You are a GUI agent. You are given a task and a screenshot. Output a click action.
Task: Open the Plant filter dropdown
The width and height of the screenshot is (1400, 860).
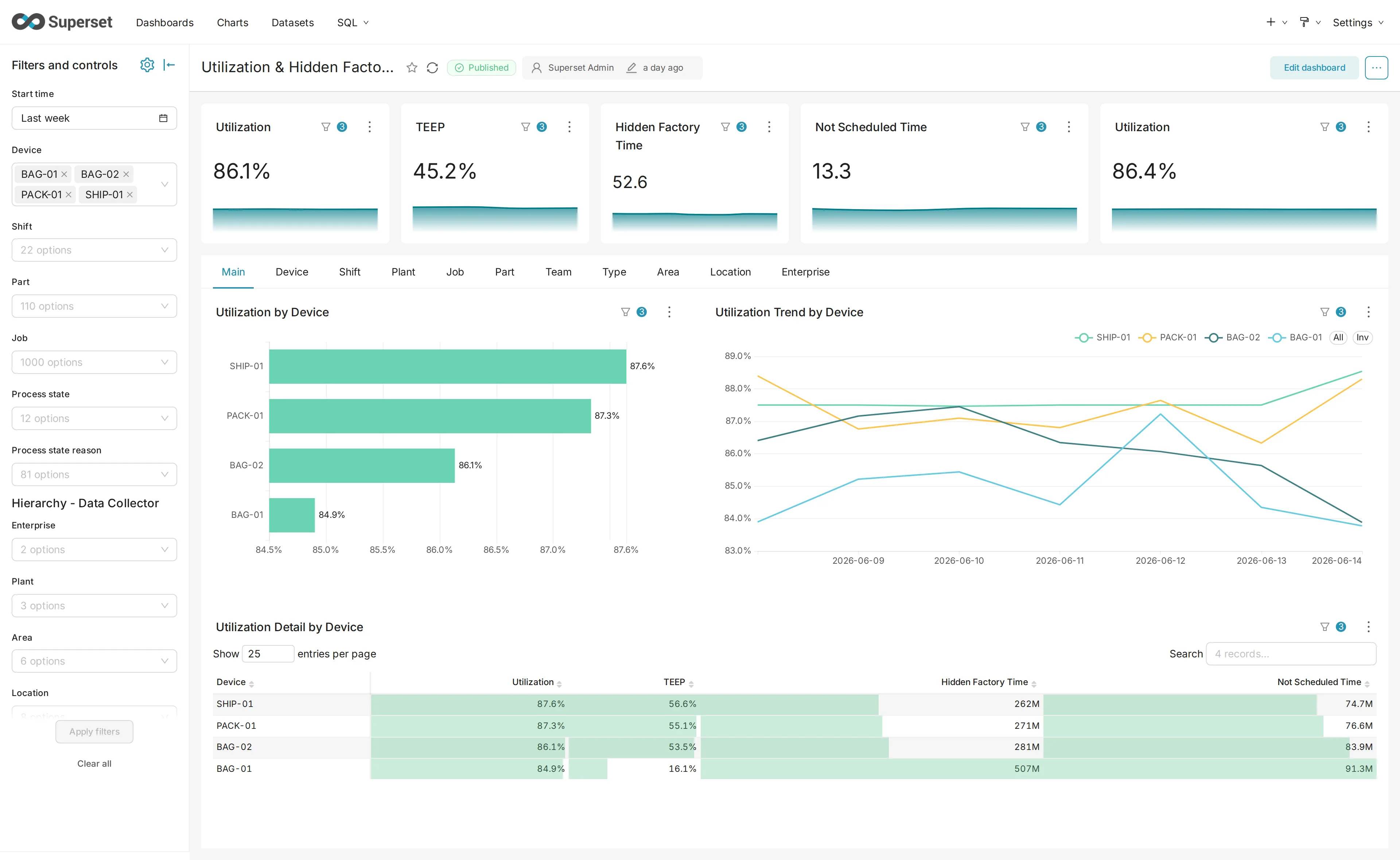coord(94,606)
